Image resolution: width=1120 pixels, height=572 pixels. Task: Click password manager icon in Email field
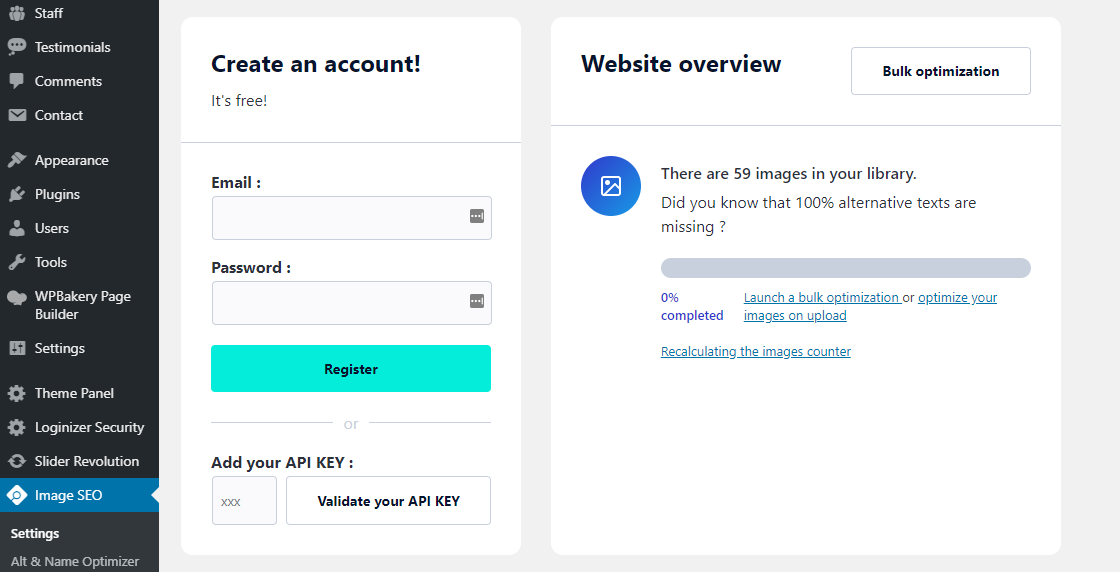(477, 216)
